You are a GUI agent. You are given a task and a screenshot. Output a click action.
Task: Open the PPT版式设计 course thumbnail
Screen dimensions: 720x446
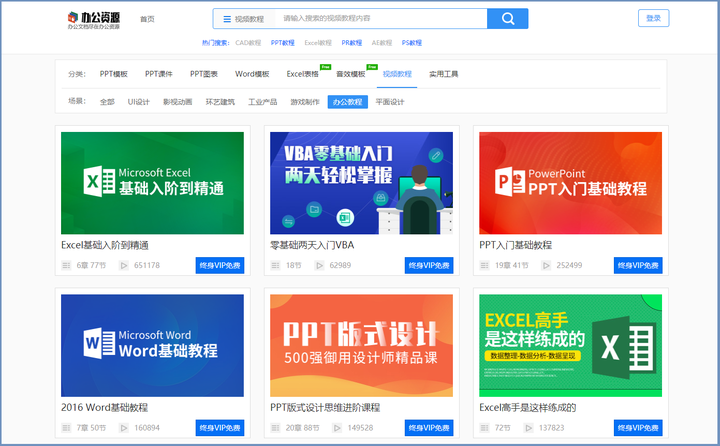(361, 345)
